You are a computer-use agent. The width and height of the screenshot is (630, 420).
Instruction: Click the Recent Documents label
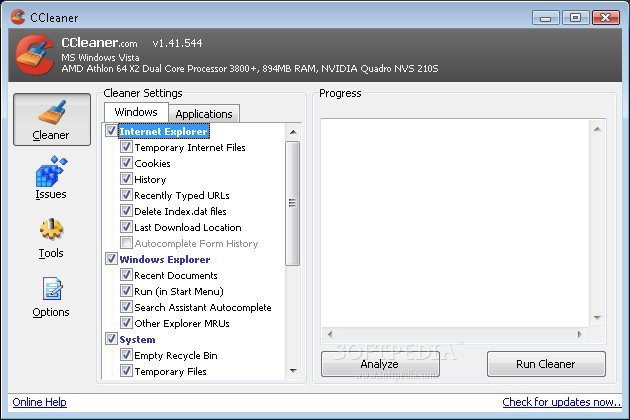point(176,276)
